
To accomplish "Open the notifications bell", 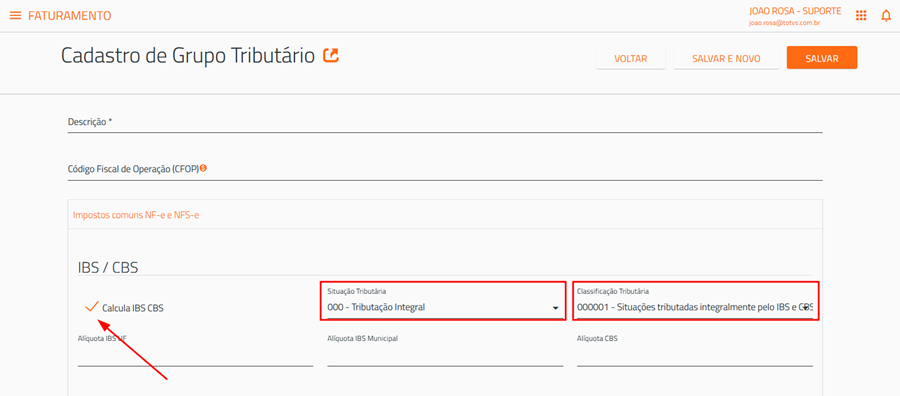I will point(886,15).
